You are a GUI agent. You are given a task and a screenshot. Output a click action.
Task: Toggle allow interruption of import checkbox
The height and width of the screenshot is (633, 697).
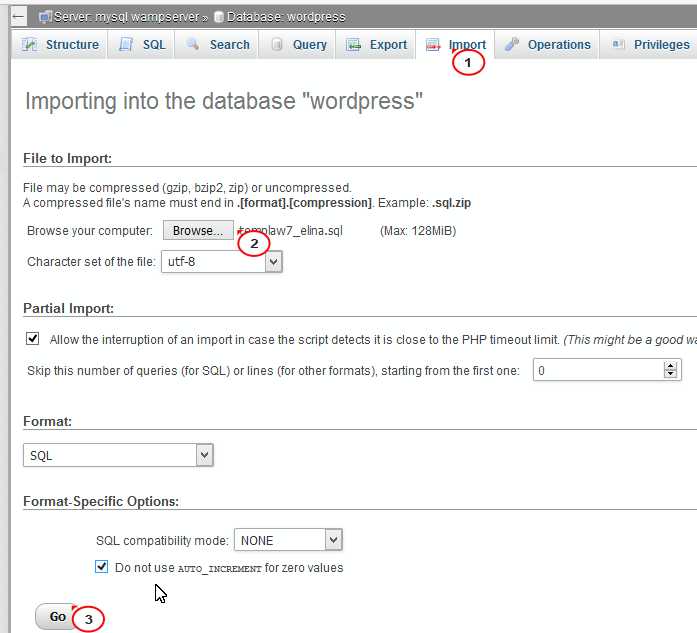pyautogui.click(x=32, y=339)
